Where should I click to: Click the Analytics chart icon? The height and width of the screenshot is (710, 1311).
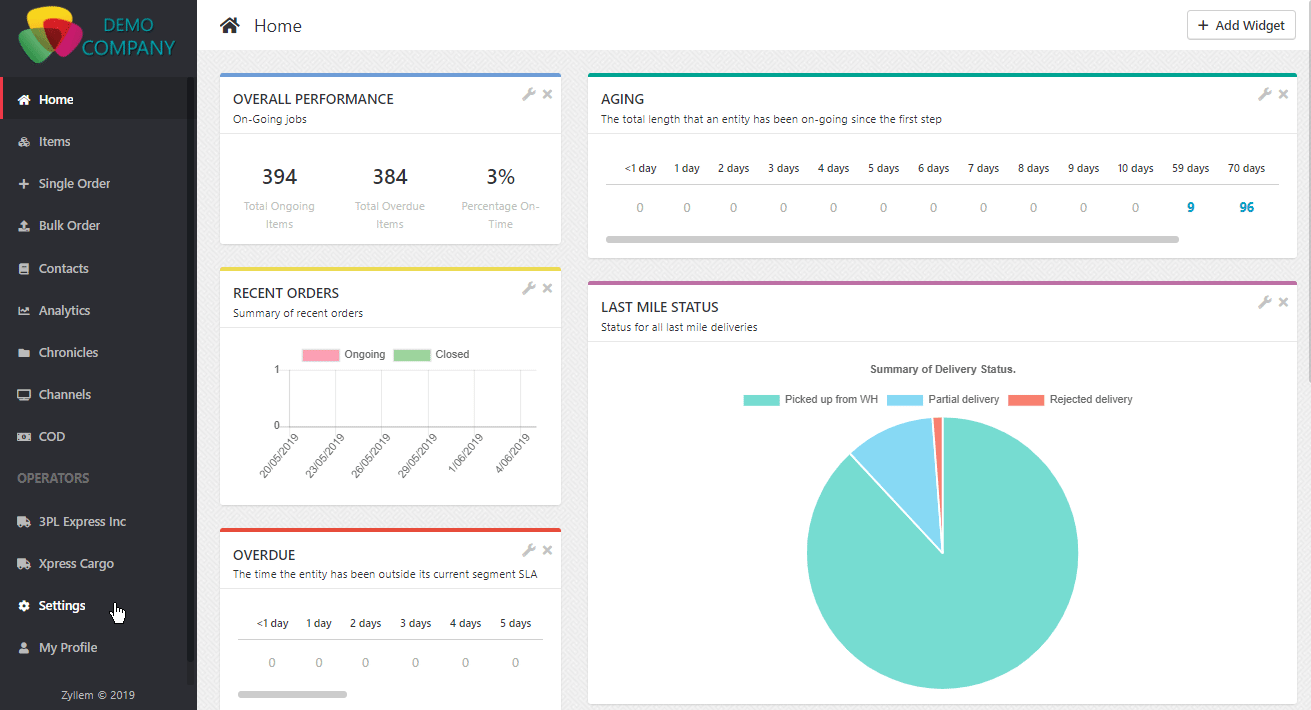pyautogui.click(x=24, y=311)
